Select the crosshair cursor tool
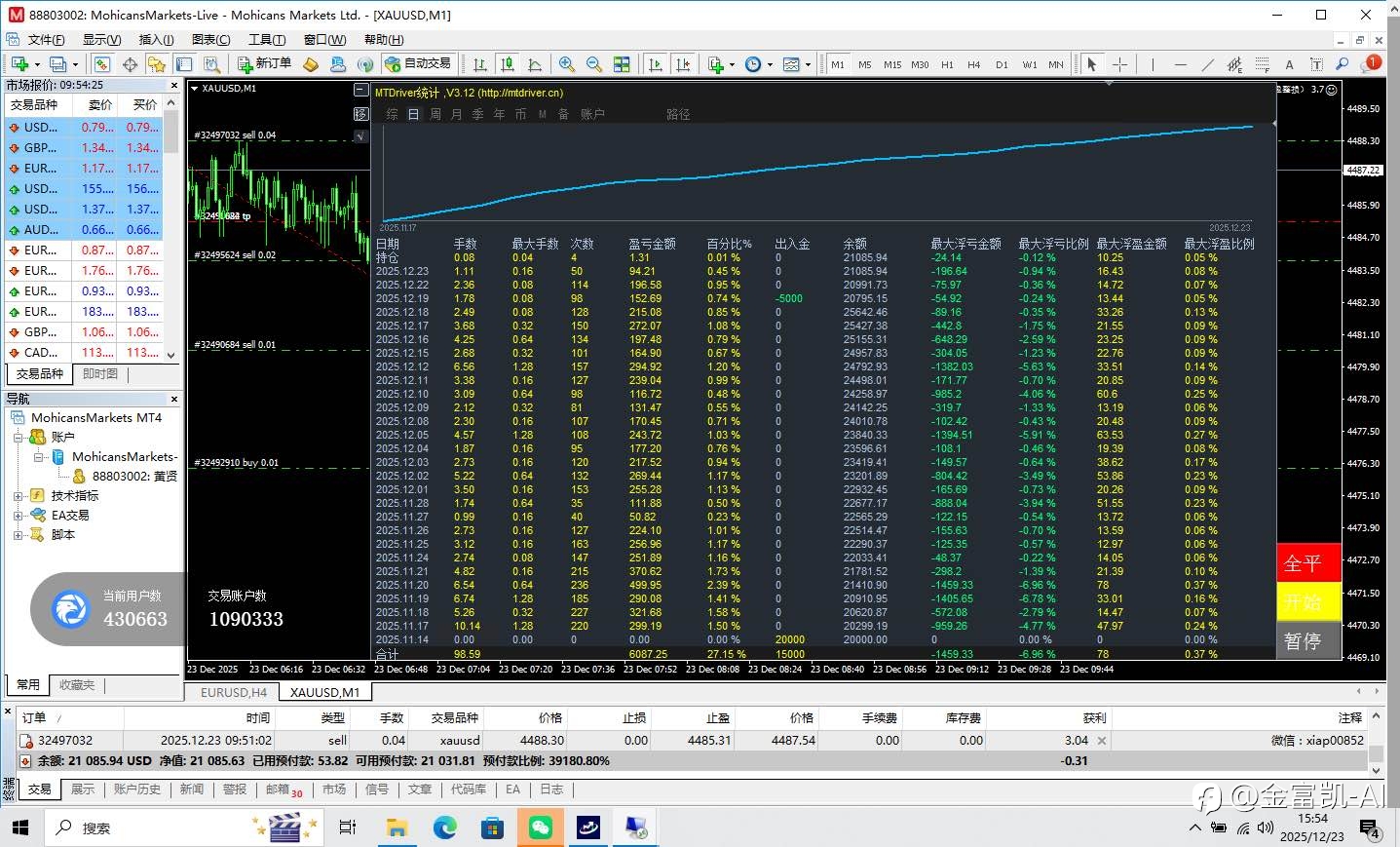The height and width of the screenshot is (847, 1400). (x=1120, y=64)
